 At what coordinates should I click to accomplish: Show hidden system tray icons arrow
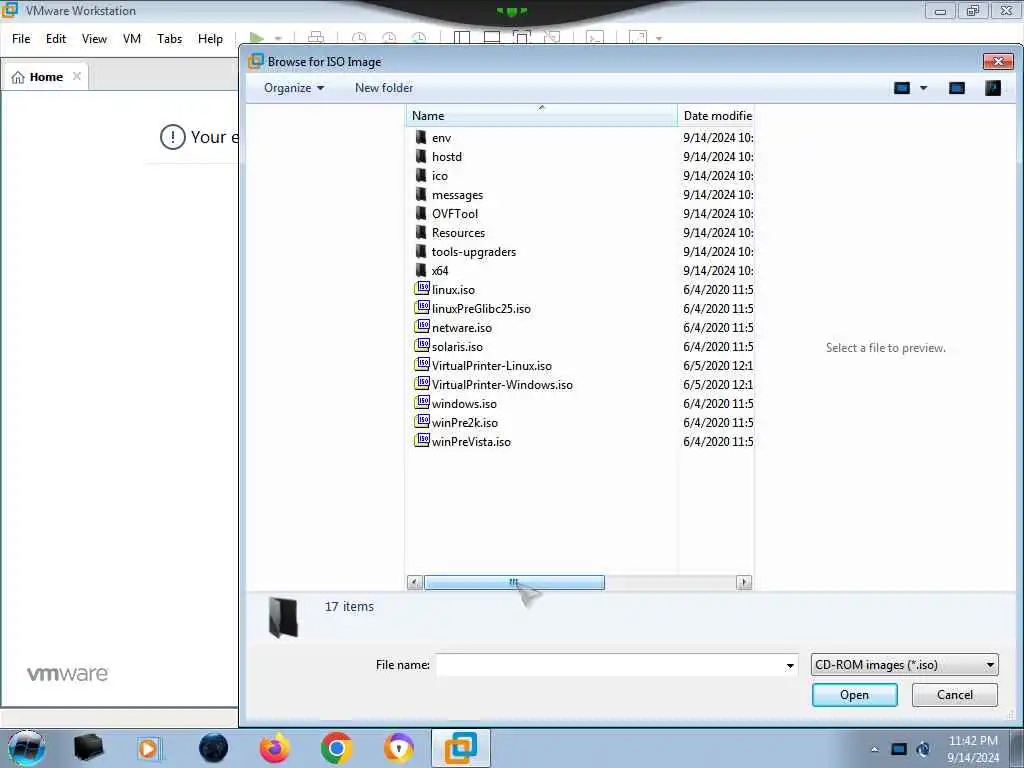(874, 749)
